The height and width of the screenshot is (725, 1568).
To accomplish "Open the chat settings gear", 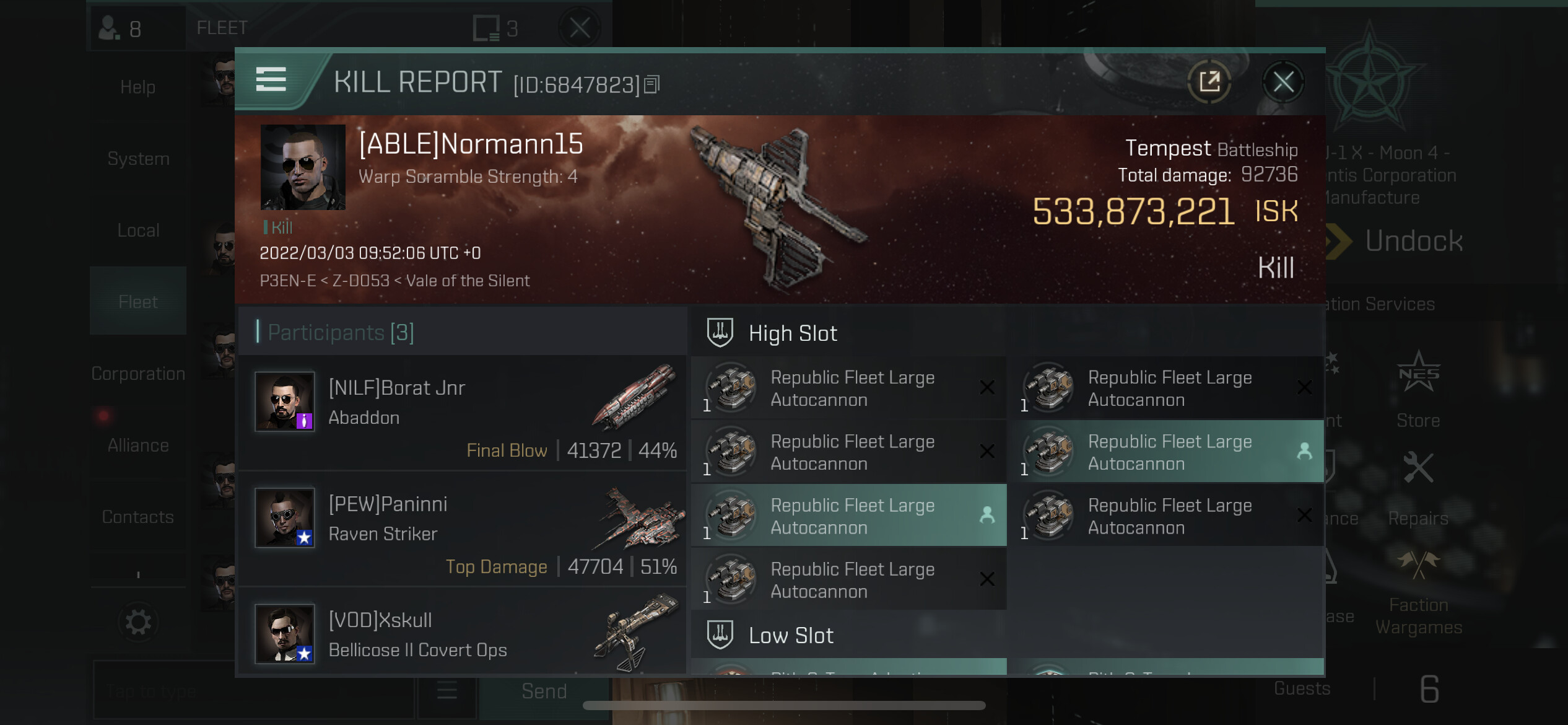I will 138,622.
